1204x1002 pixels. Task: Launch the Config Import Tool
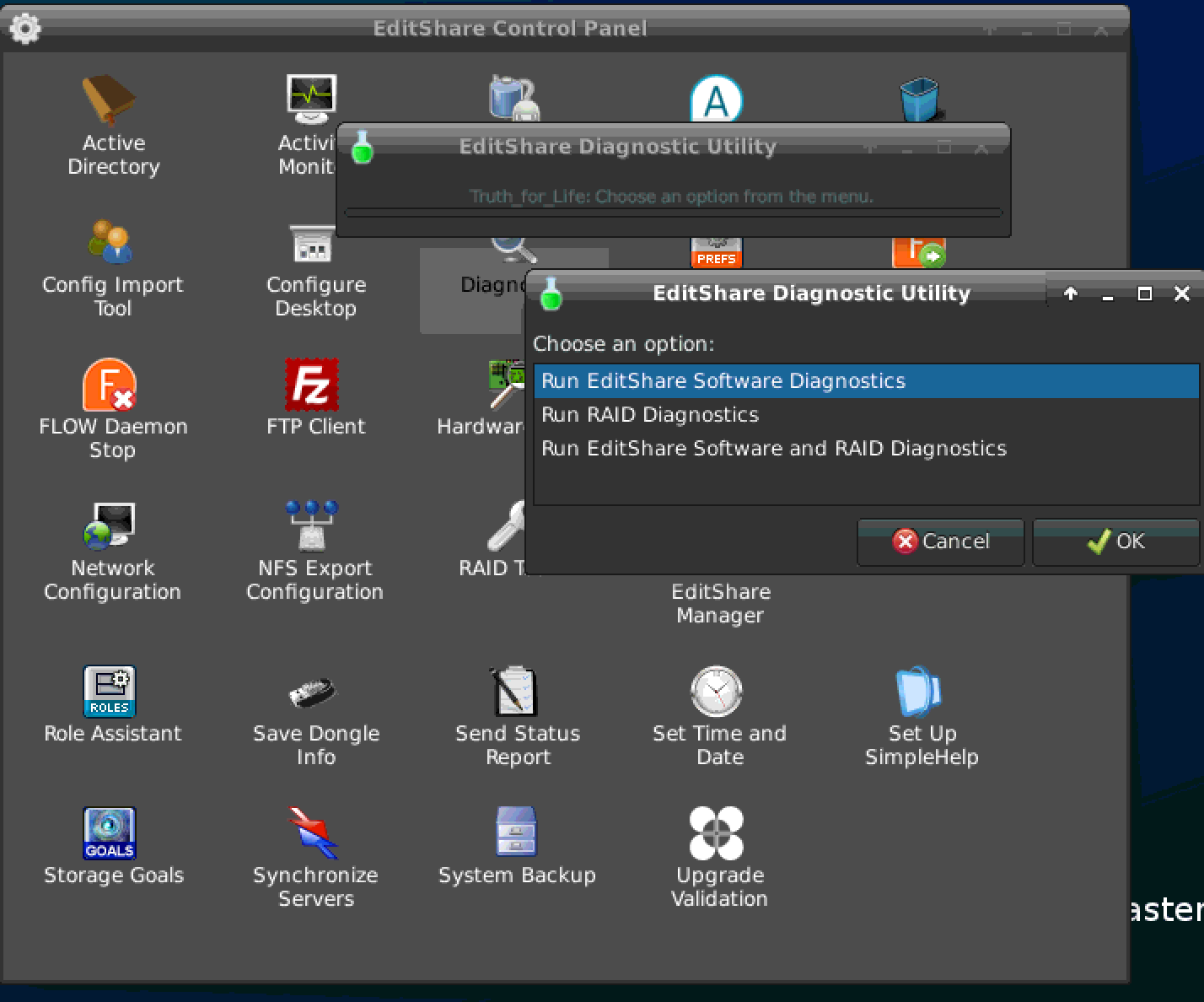tap(110, 242)
